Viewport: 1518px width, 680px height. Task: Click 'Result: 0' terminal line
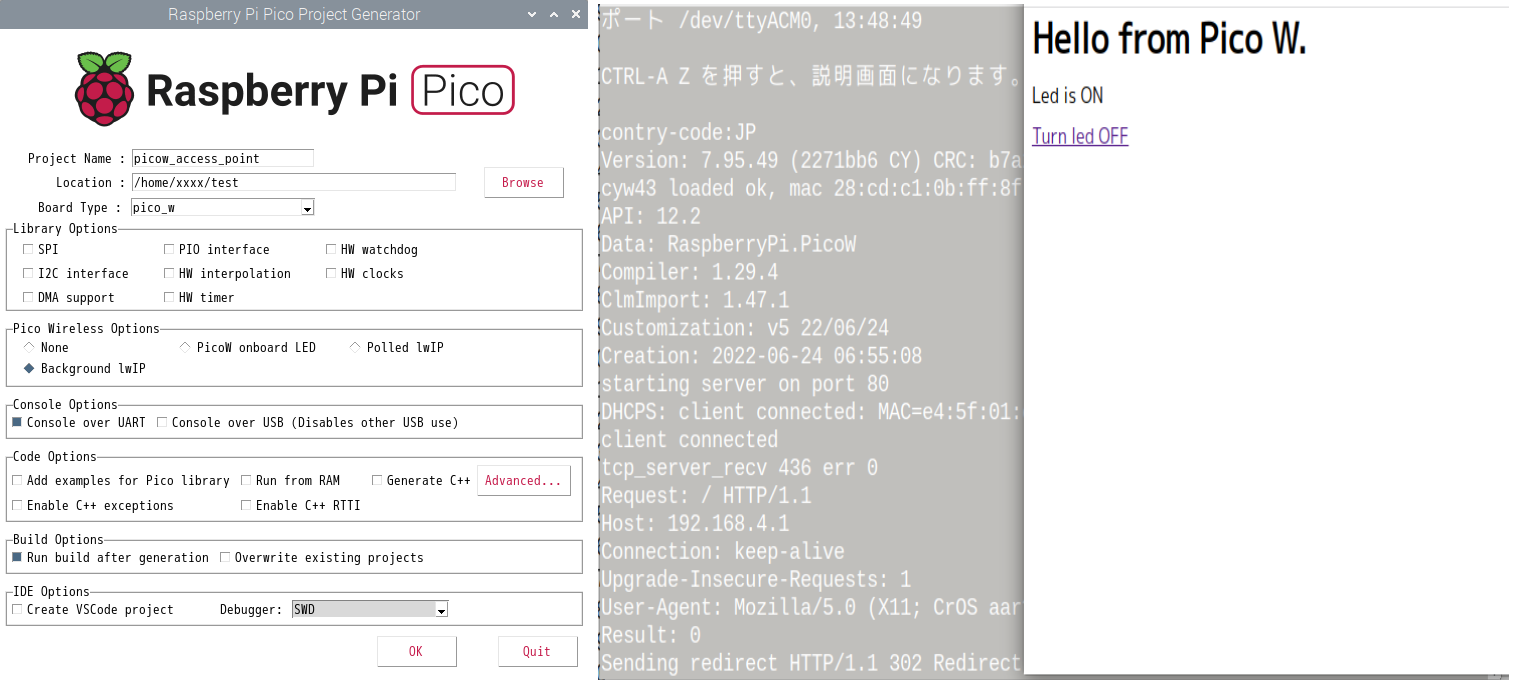651,635
